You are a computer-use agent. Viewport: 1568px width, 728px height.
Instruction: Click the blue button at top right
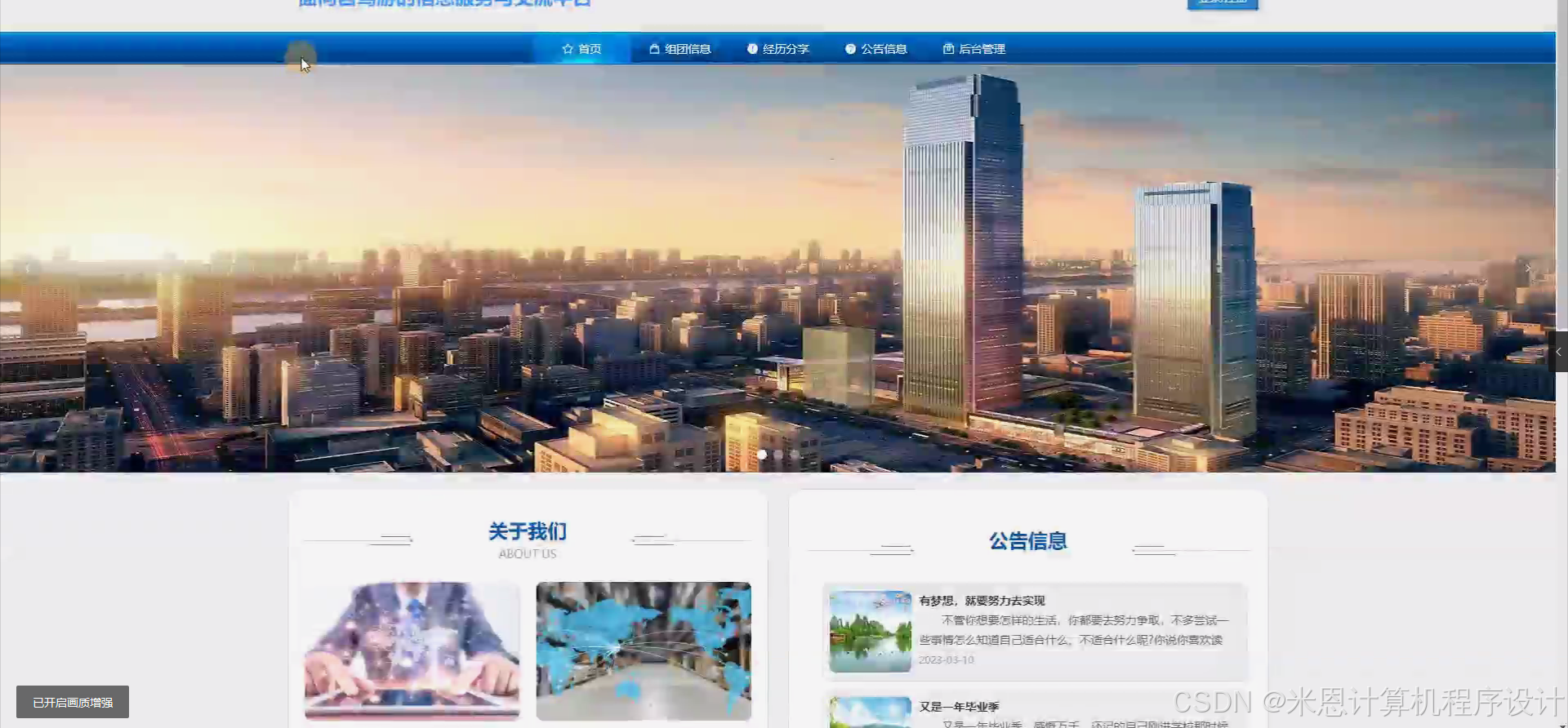(x=1223, y=3)
